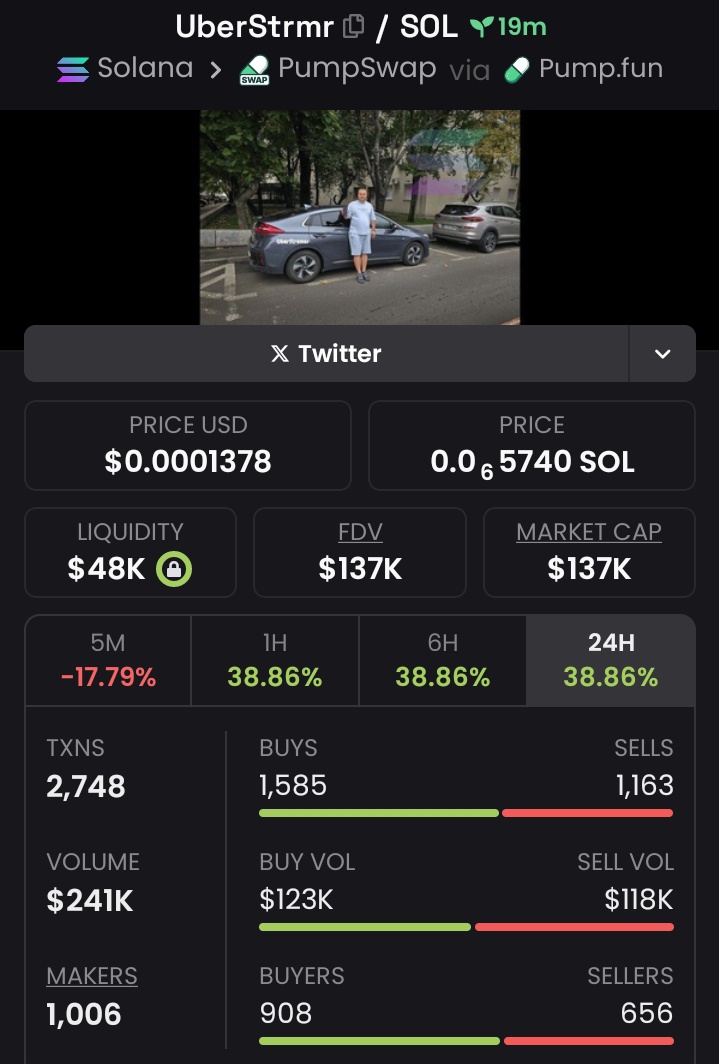Viewport: 719px width, 1064px height.
Task: Switch to the 6H timeframe tab
Action: tap(442, 660)
